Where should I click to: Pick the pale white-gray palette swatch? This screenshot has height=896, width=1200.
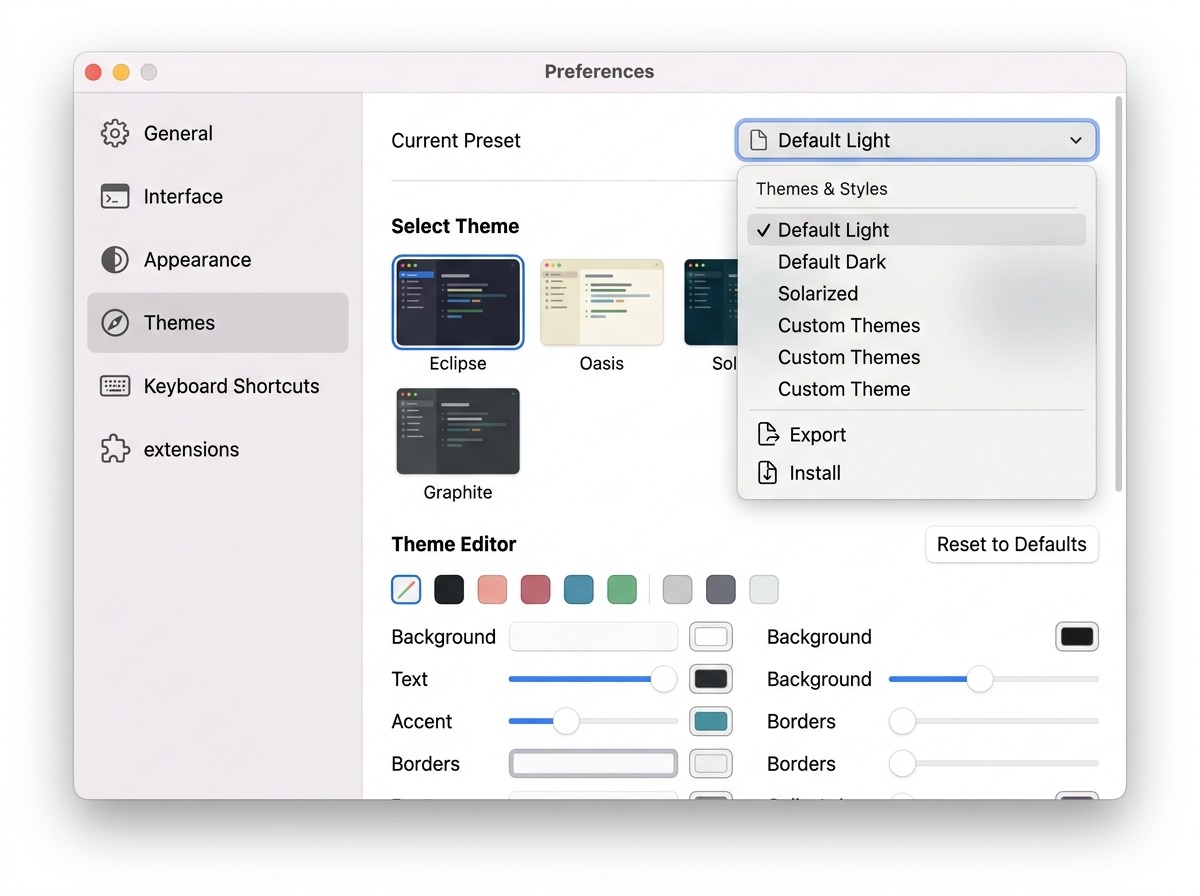point(764,589)
